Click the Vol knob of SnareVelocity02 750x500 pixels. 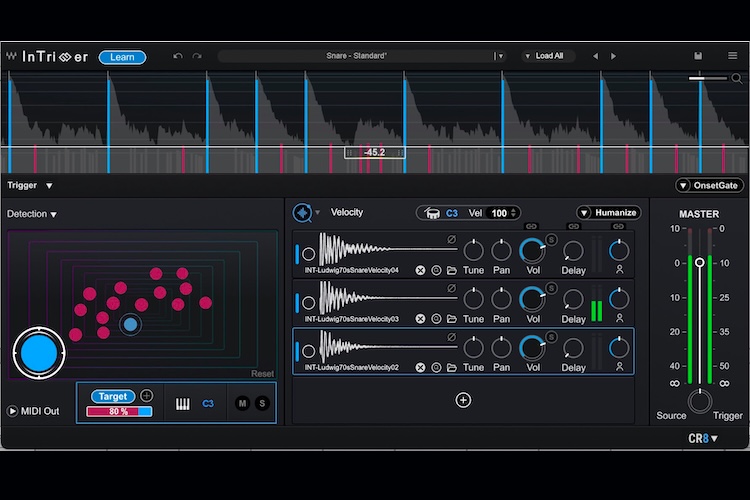tap(532, 347)
